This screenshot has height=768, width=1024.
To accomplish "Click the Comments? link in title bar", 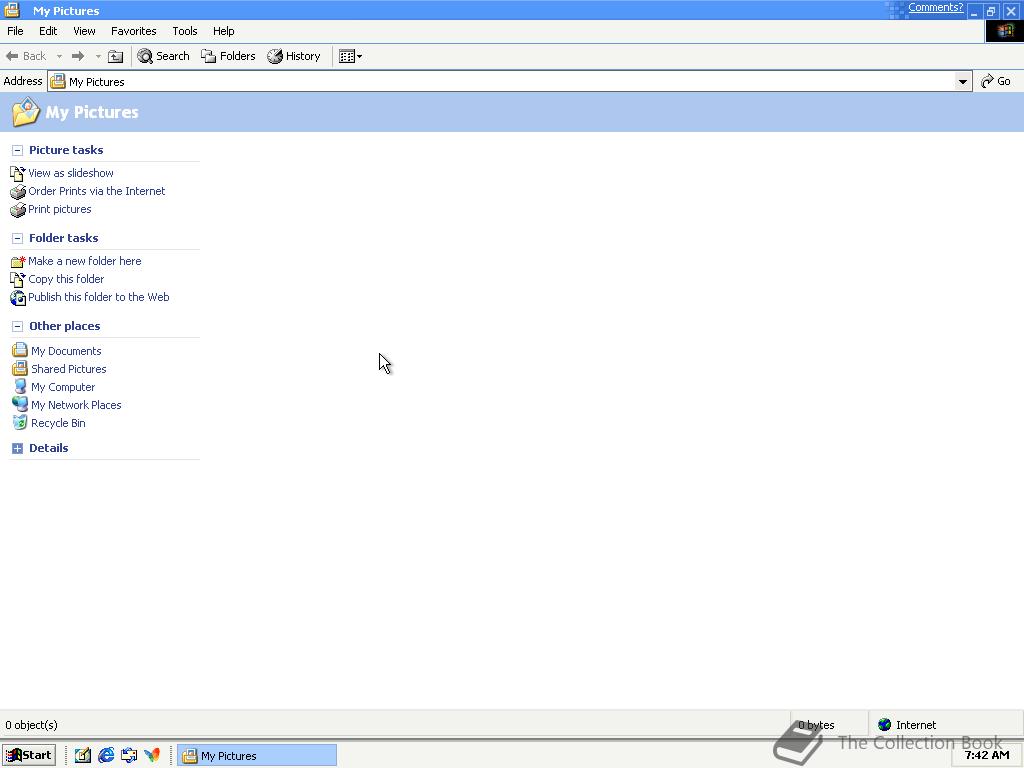I will pos(935,8).
